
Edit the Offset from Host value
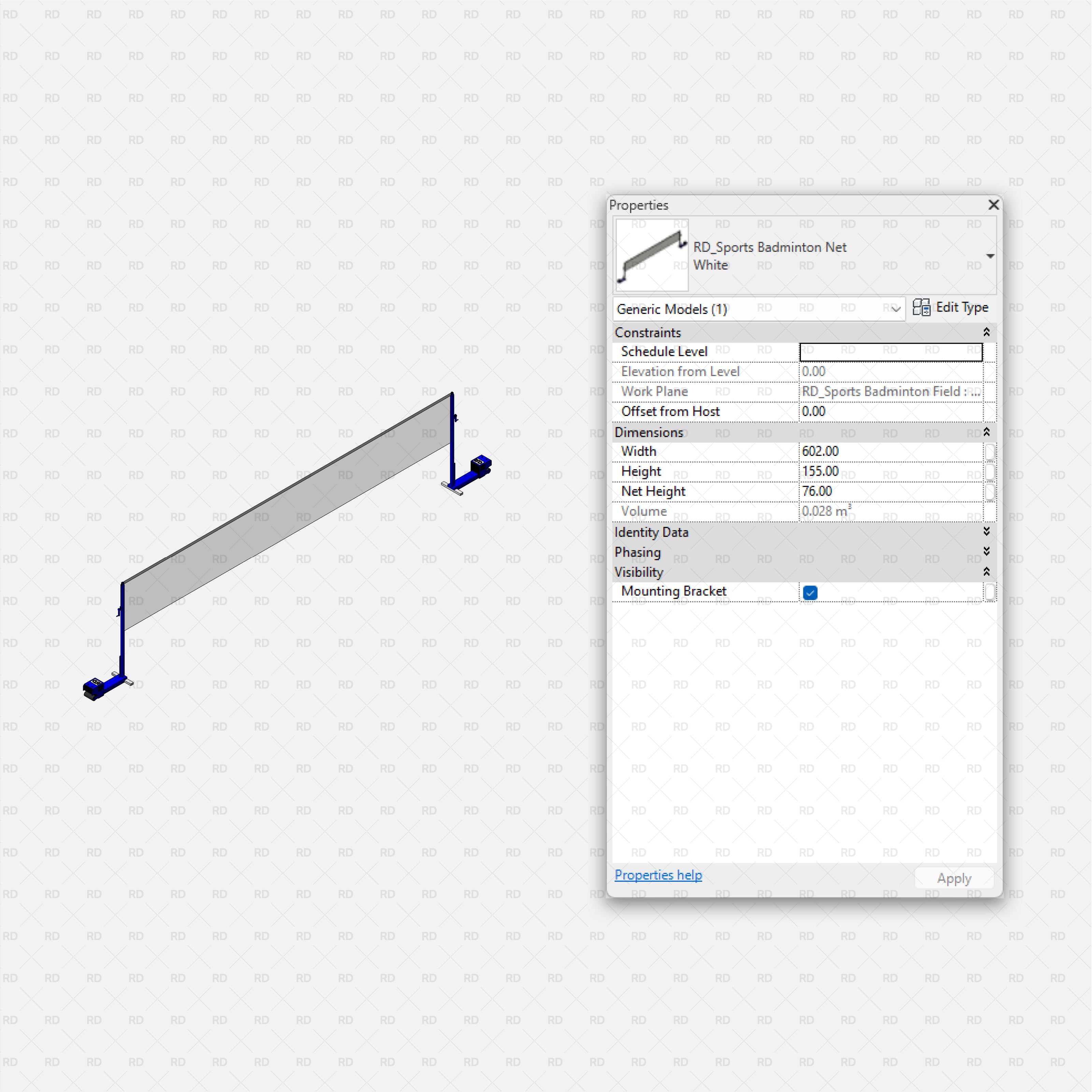click(890, 411)
